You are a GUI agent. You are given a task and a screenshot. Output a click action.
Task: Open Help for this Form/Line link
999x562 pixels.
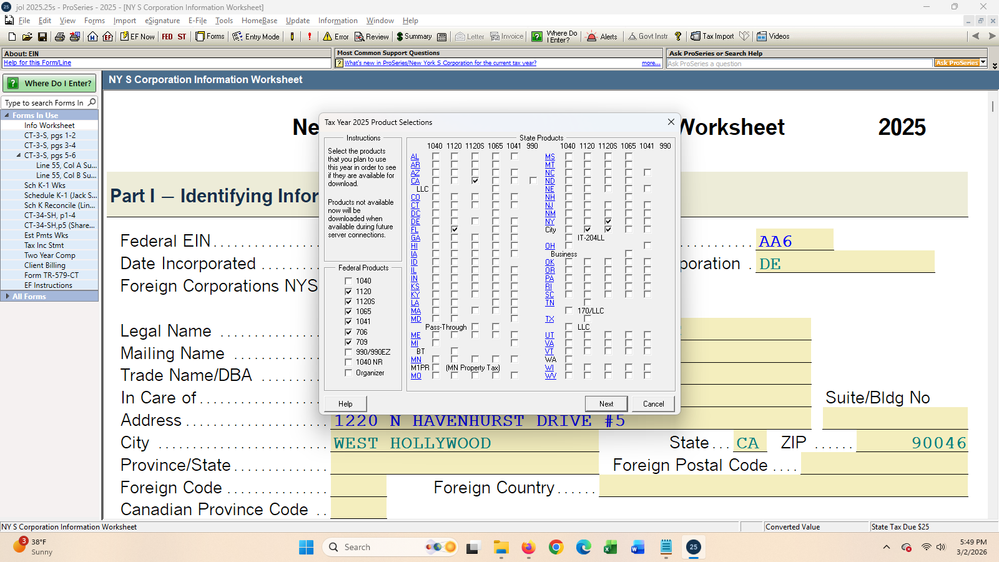click(37, 62)
